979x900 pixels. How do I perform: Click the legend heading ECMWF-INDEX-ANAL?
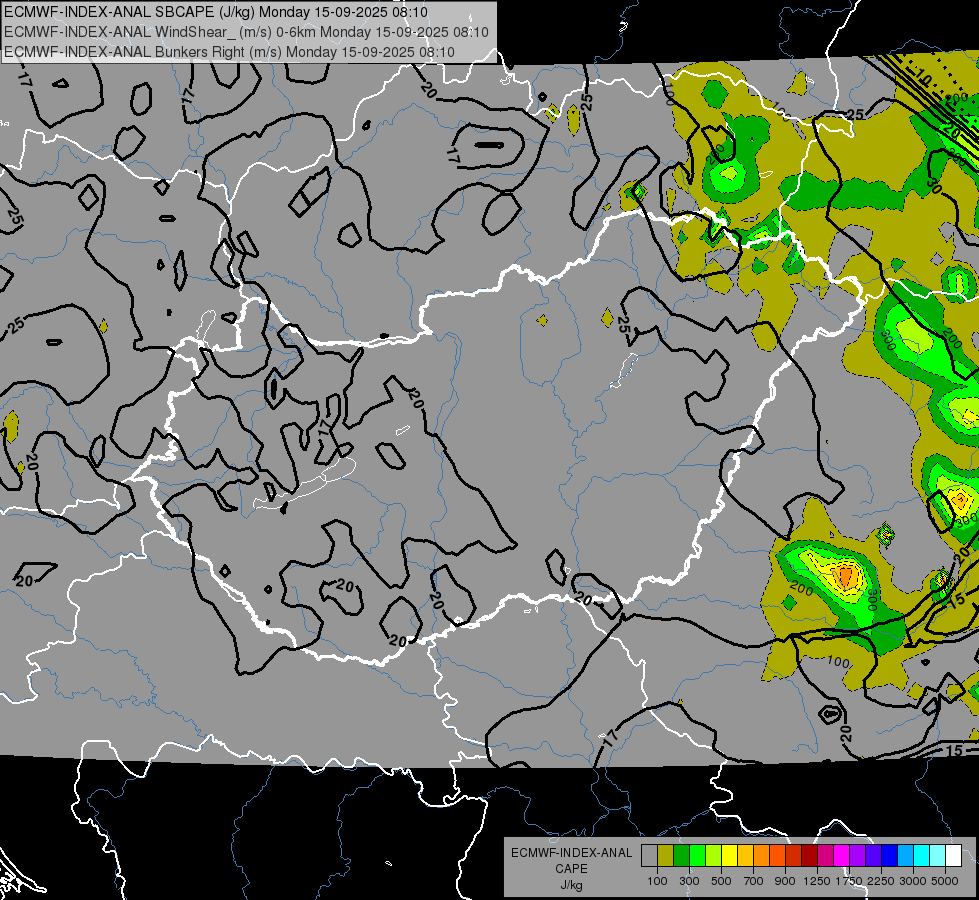[571, 853]
